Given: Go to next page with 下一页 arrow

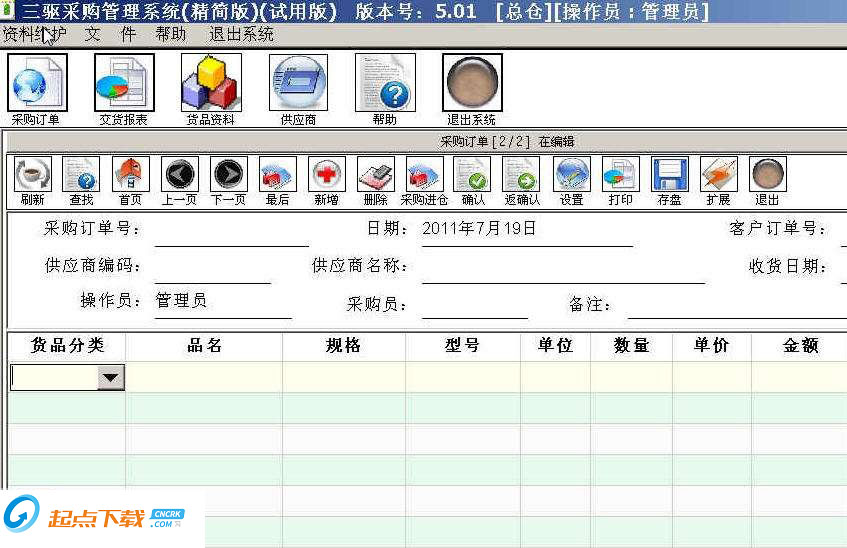Looking at the screenshot, I should pos(228,174).
